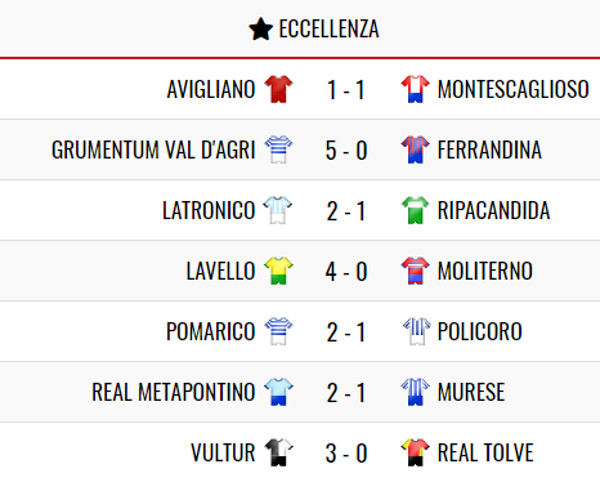Click Montescaglioso's jersey icon
This screenshot has width=600, height=482.
pyautogui.click(x=414, y=90)
